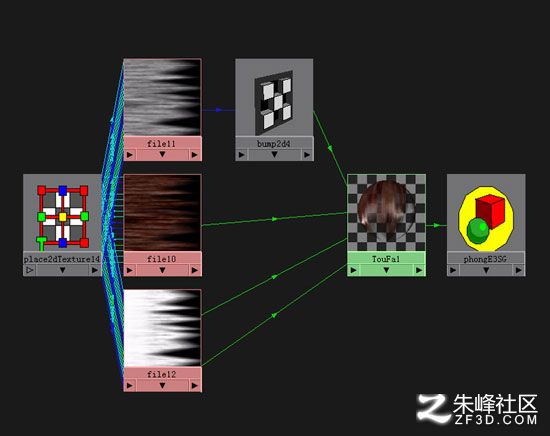Click bump2d4 right output connection arrow
Image resolution: width=550 pixels, height=436 pixels.
pos(307,155)
